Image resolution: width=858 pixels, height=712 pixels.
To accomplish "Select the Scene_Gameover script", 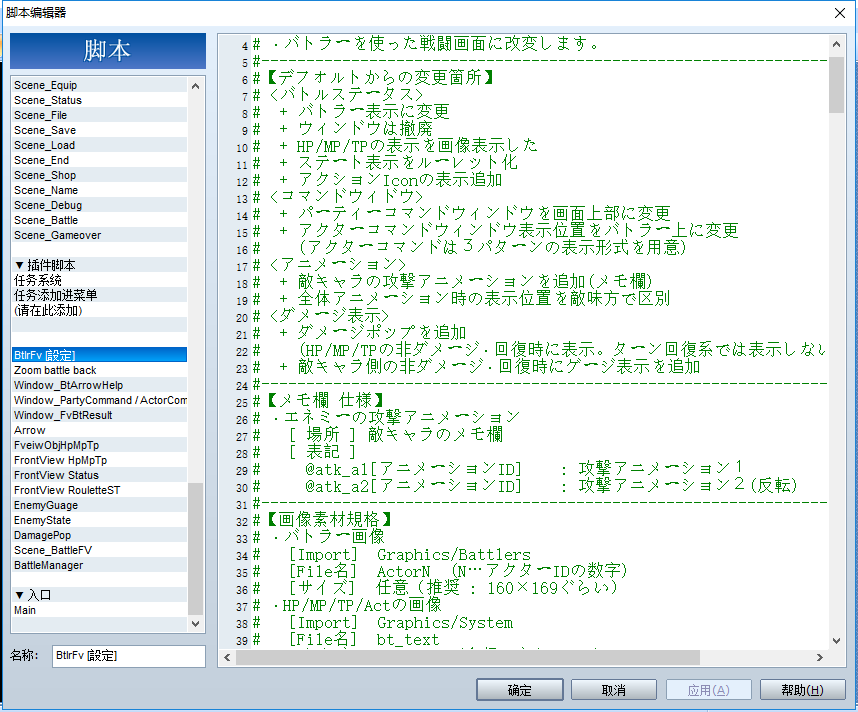I will coord(100,235).
